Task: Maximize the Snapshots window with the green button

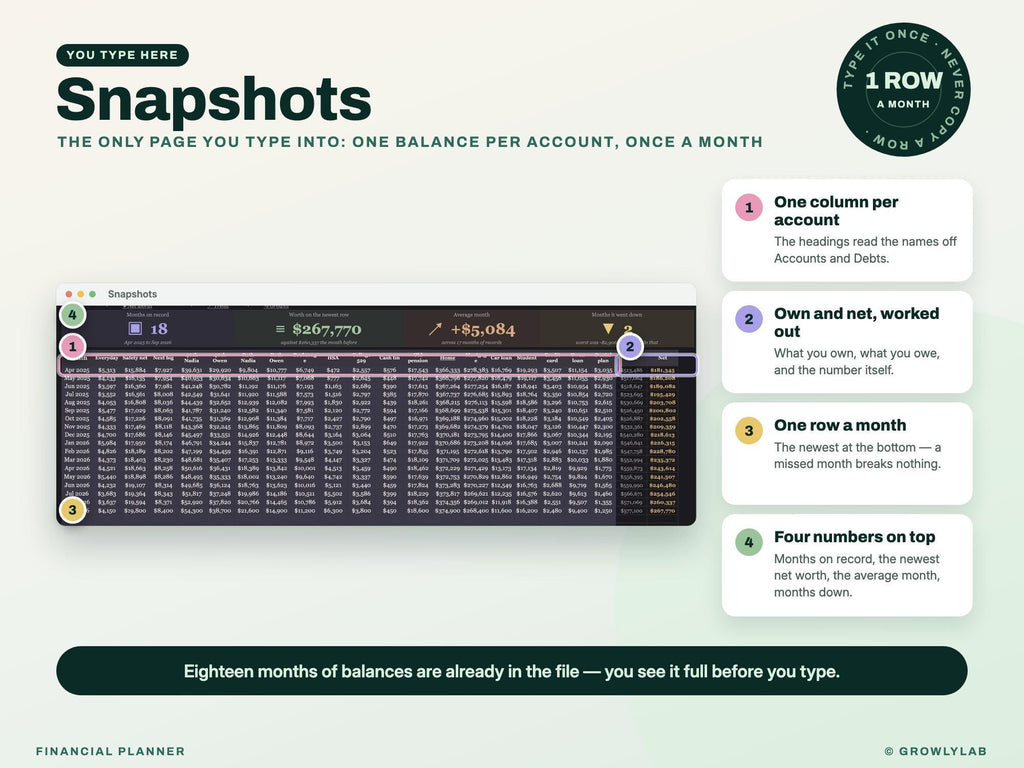Action: [92, 294]
